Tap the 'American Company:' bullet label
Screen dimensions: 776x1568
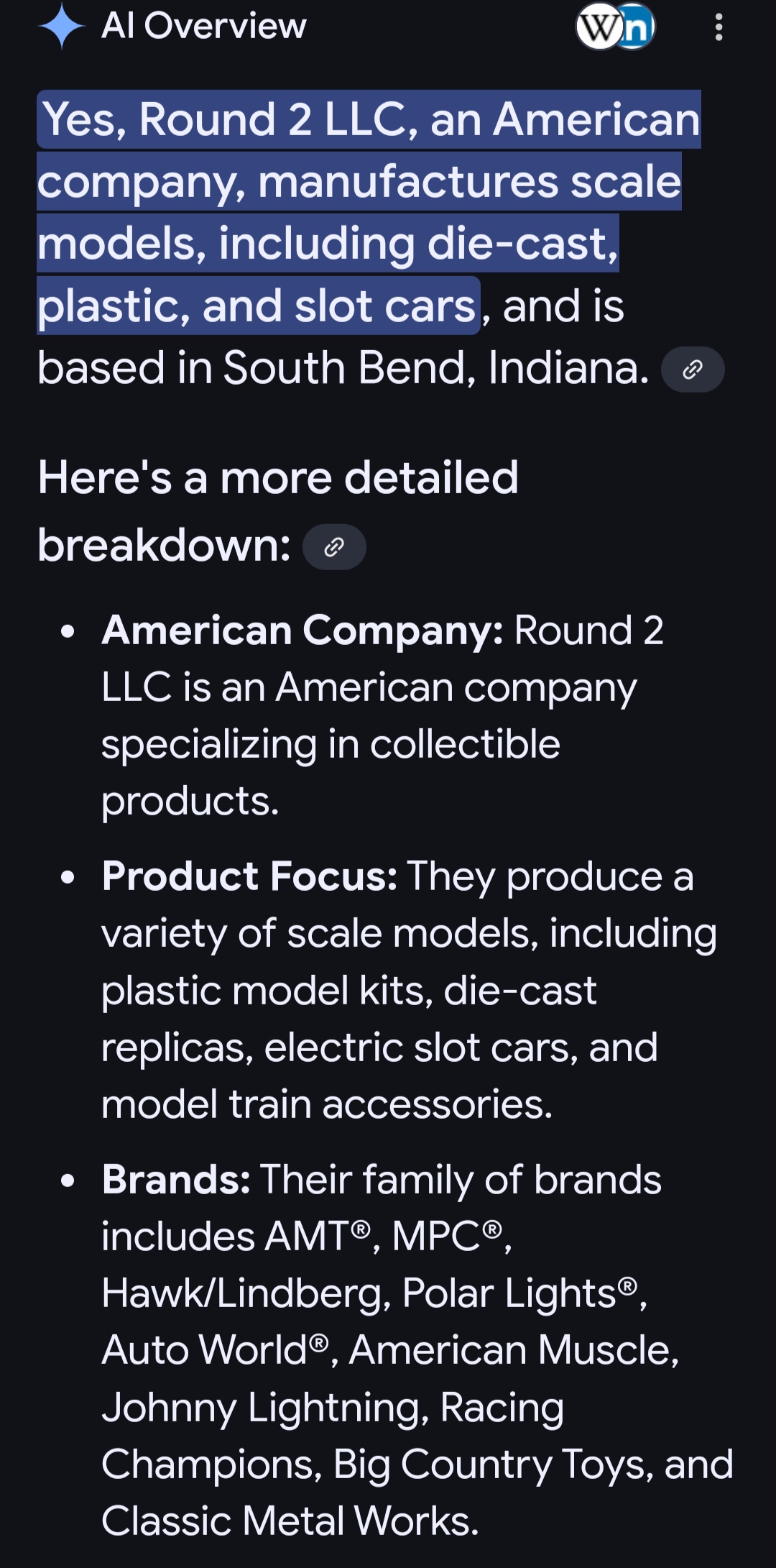click(302, 631)
